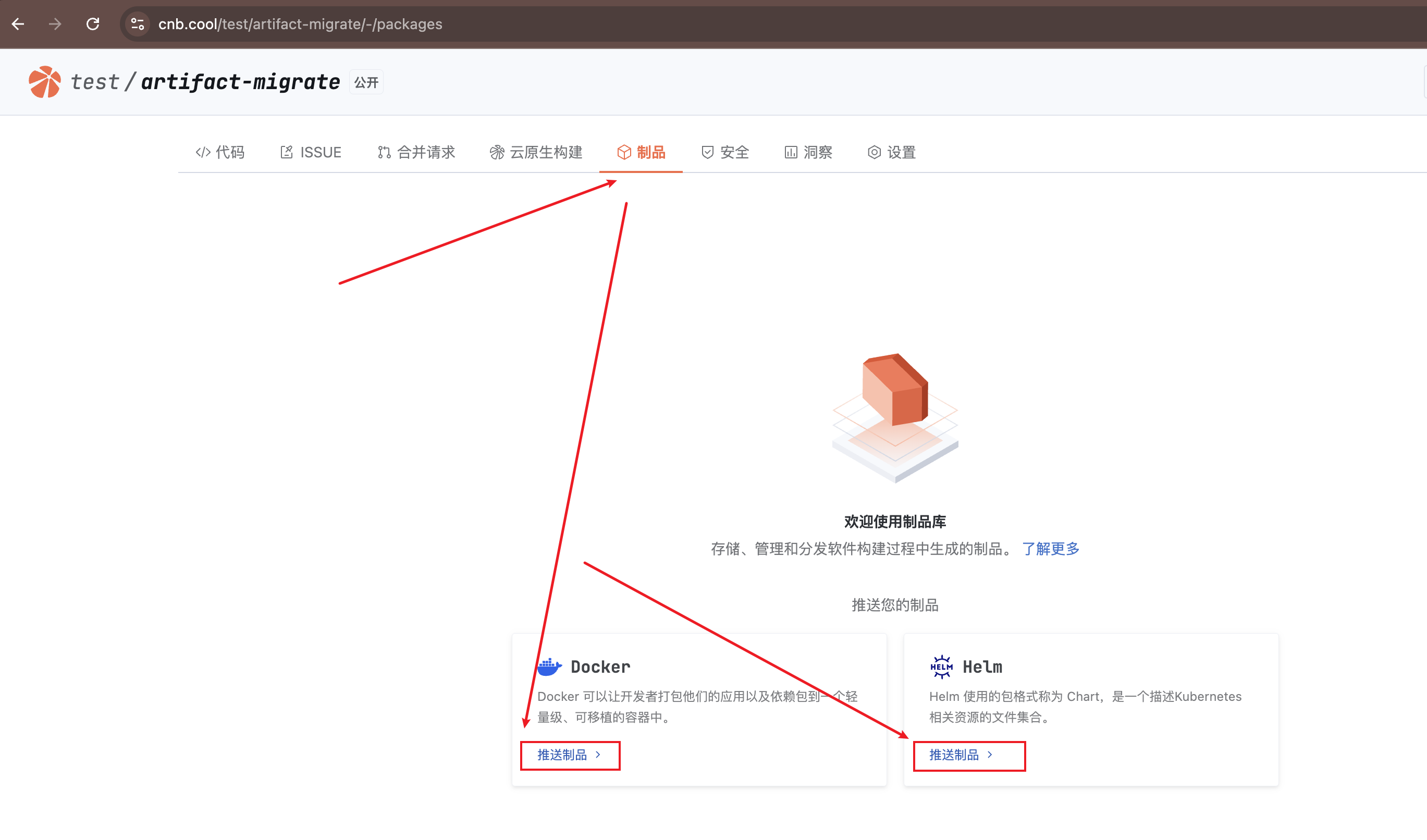This screenshot has height=840, width=1427.
Task: Click Helm's 推送制品 link
Action: point(961,755)
